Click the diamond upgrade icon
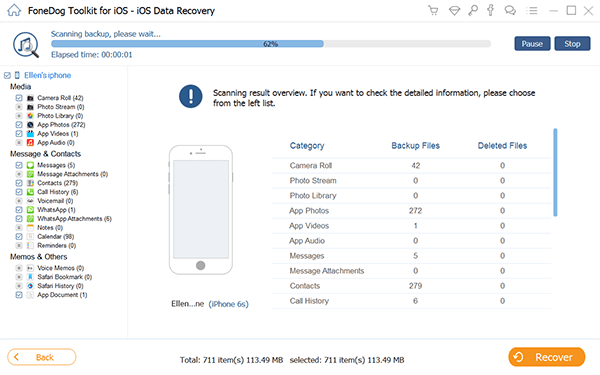 [x=454, y=11]
